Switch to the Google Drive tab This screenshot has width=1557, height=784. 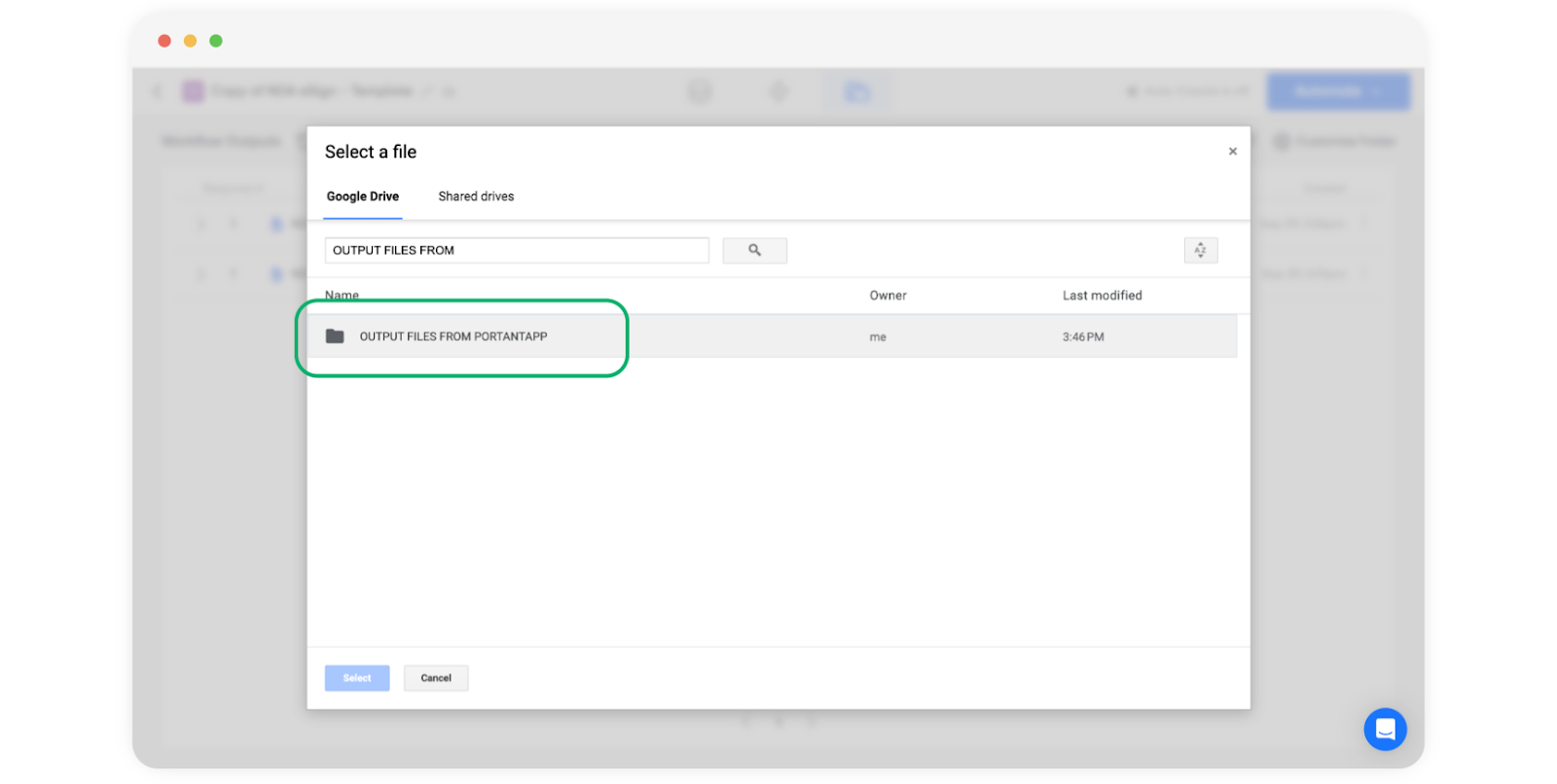[363, 196]
